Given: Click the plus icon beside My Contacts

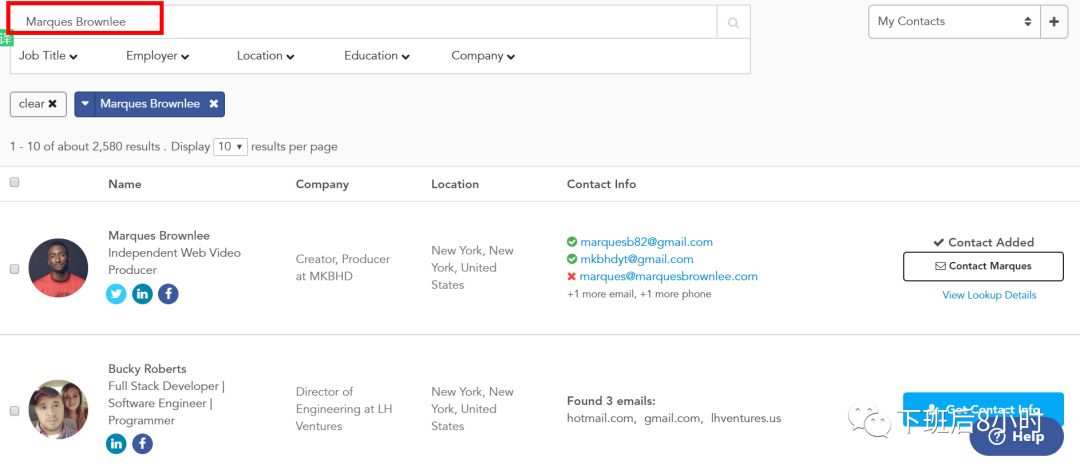Looking at the screenshot, I should 1054,21.
